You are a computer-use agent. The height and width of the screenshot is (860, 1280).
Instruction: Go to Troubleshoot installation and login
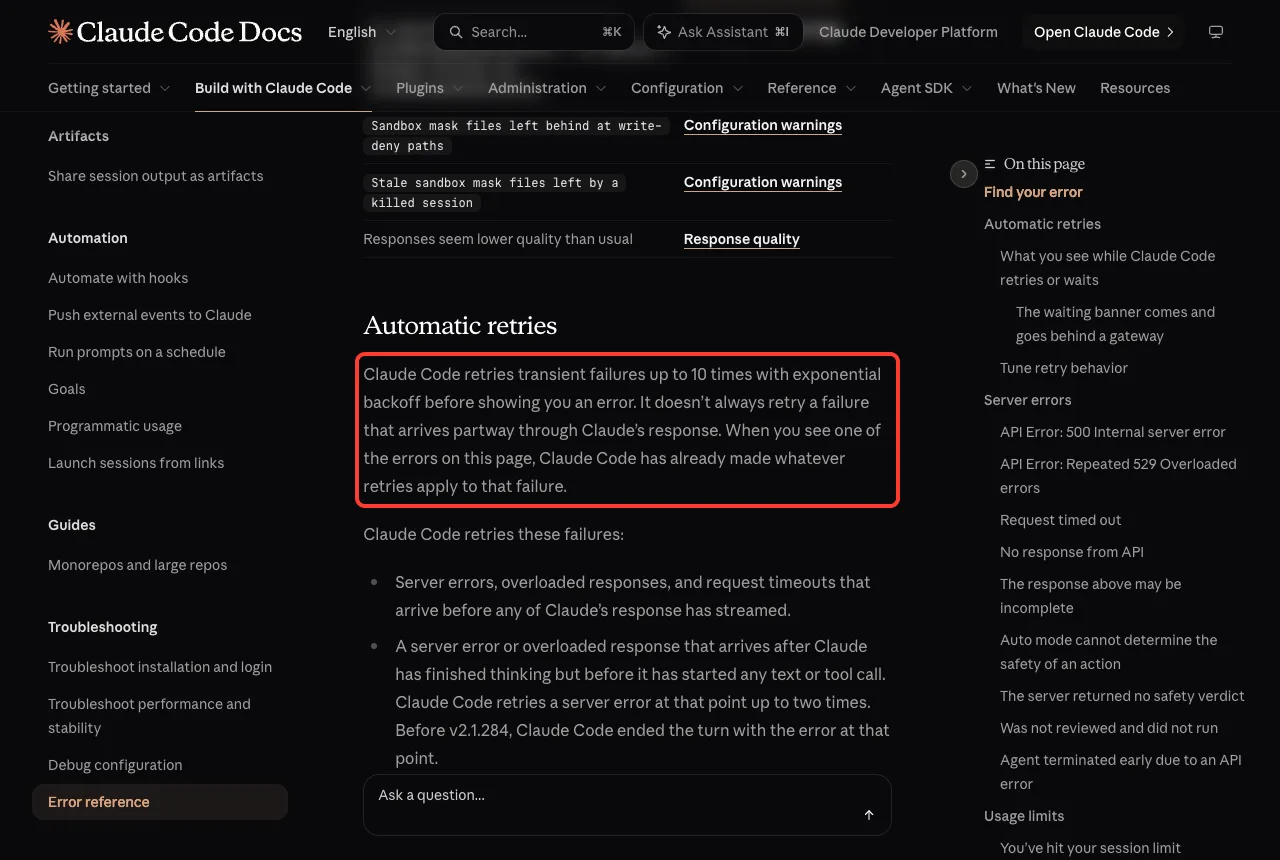tap(160, 667)
